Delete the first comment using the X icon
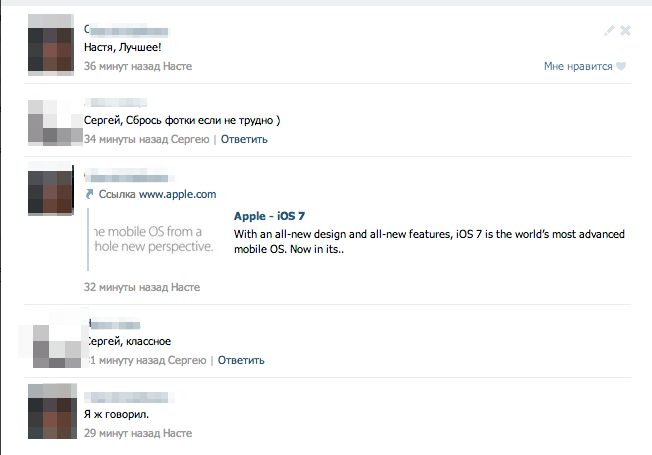This screenshot has height=455, width=652. tap(625, 30)
